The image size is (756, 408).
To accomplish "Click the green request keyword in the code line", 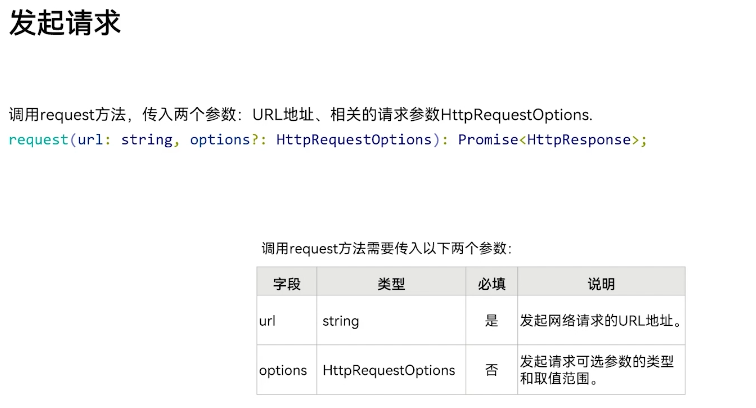I will (x=38, y=140).
